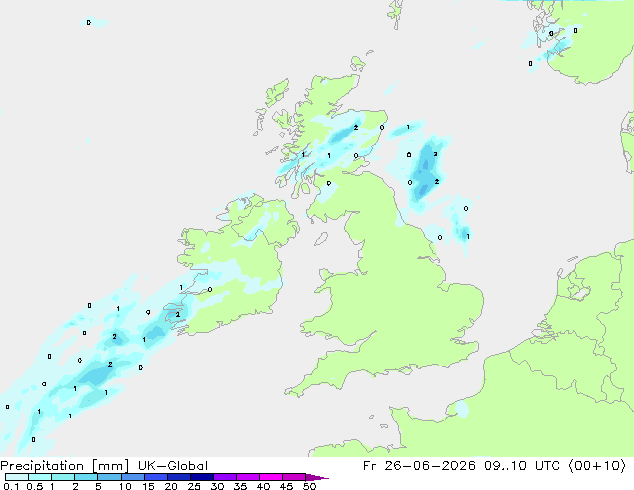This screenshot has height=490, width=634.
Task: Click the legend scale label "35"
Action: [x=240, y=486]
